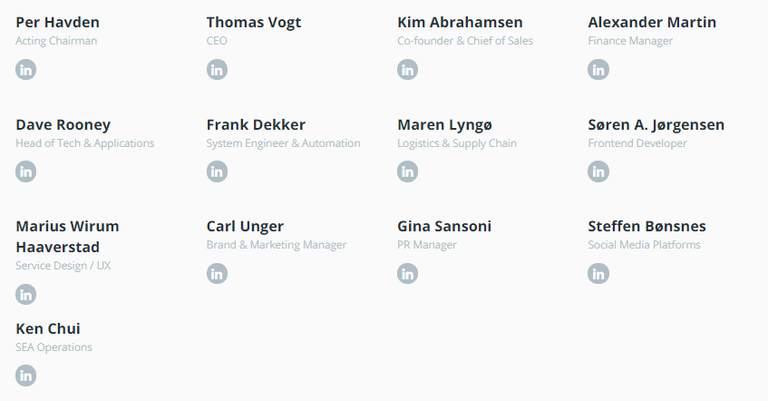Visit Alexander Martin's LinkedIn icon

pos(599,70)
